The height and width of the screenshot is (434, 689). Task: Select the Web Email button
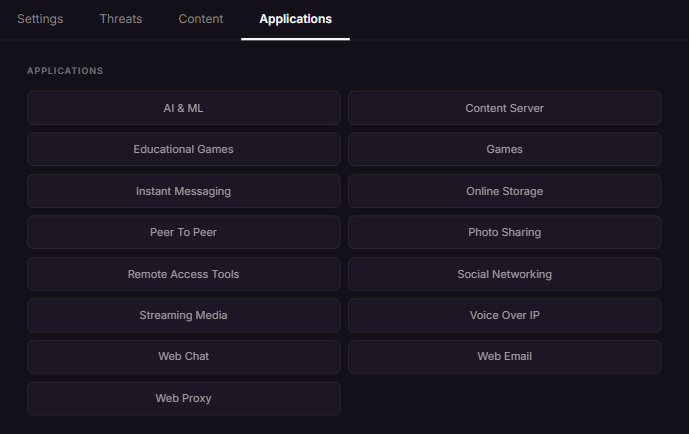(504, 357)
